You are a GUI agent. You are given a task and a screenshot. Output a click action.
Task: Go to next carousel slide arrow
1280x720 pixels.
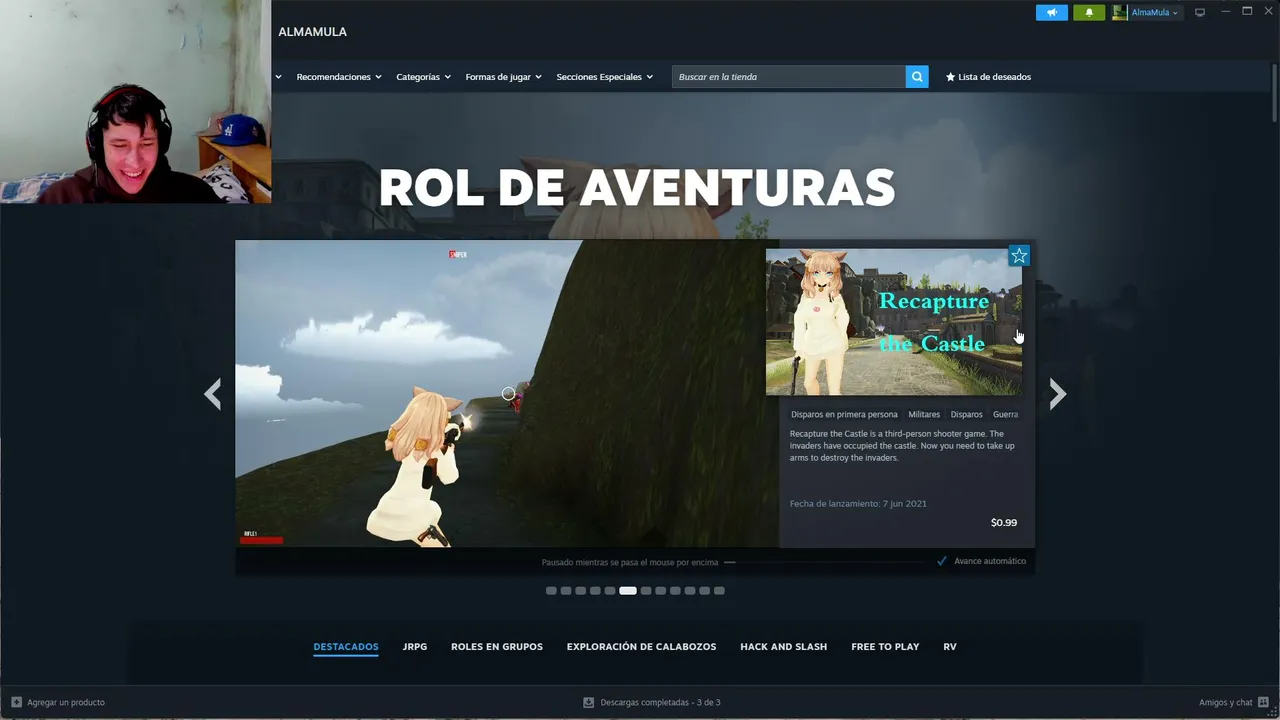pos(1058,394)
